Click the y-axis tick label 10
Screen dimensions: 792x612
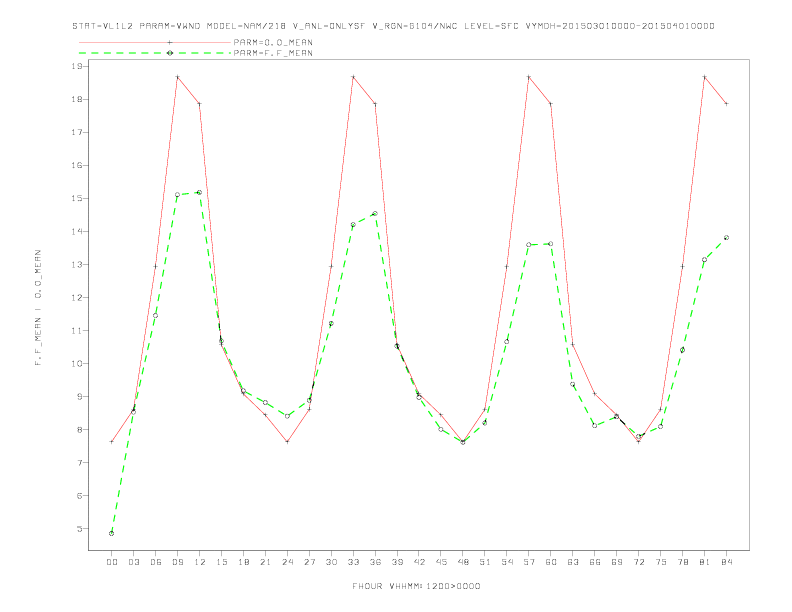(x=77, y=364)
